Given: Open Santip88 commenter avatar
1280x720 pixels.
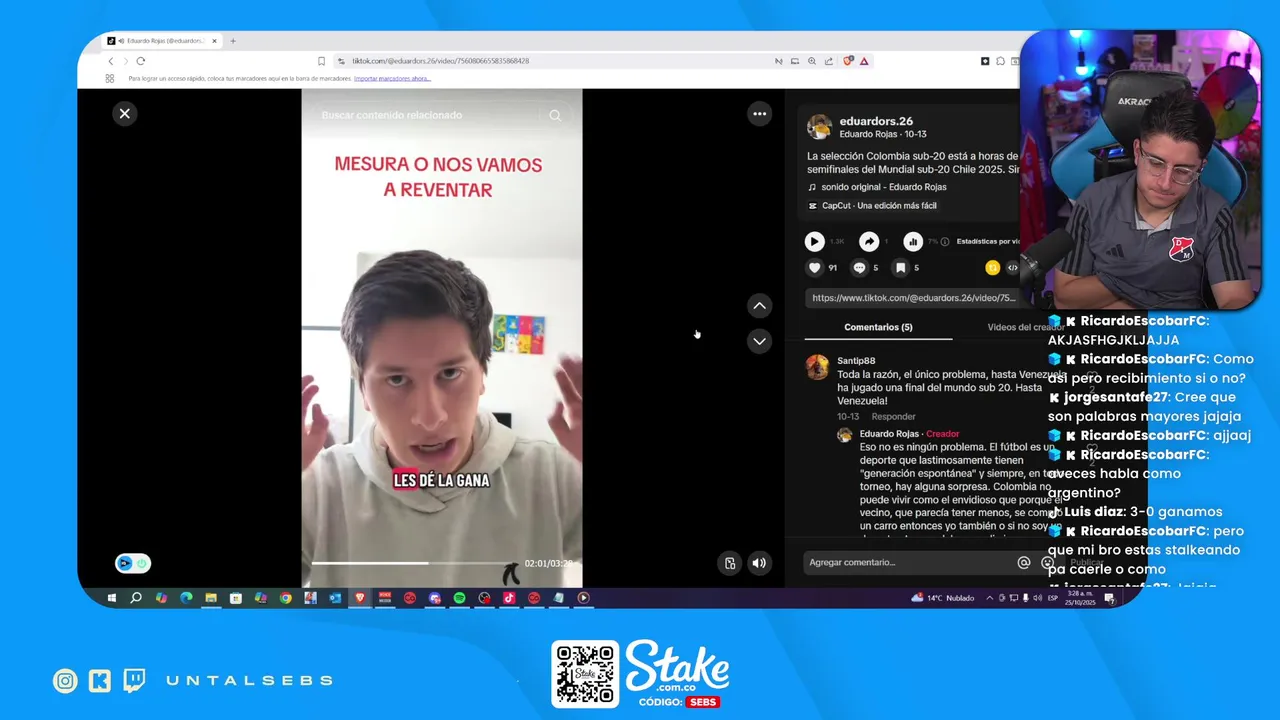Looking at the screenshot, I should click(818, 367).
